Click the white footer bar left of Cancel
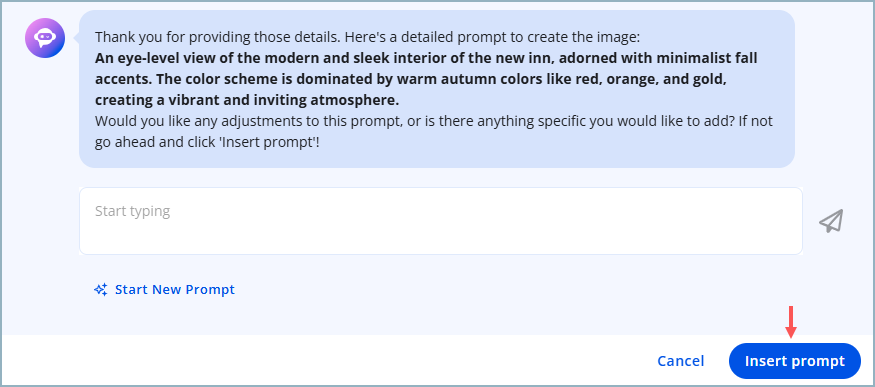Viewport: 875px width, 387px height. pos(324,361)
